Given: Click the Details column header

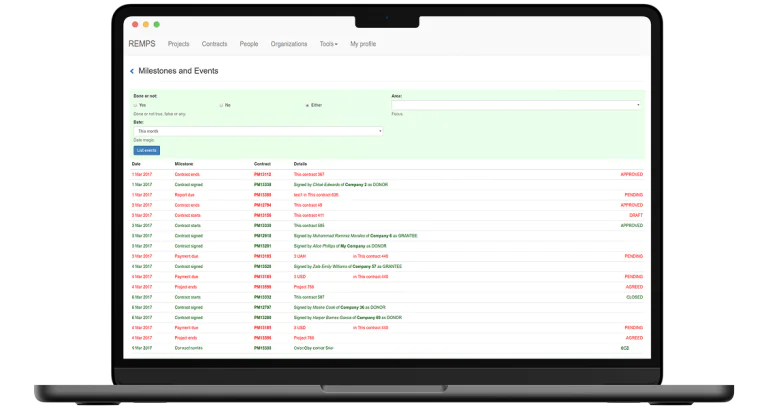Looking at the screenshot, I should (300, 164).
